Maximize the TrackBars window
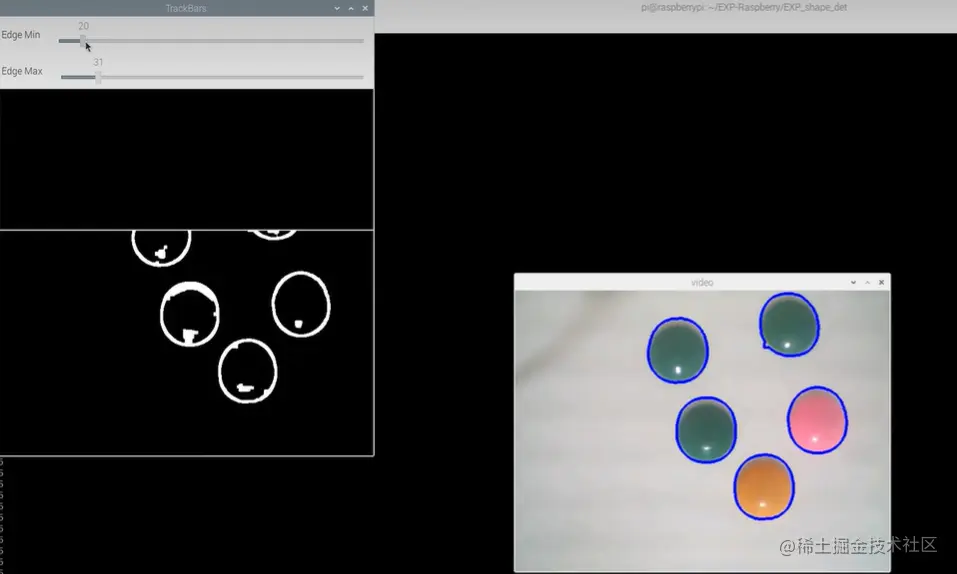 (351, 9)
